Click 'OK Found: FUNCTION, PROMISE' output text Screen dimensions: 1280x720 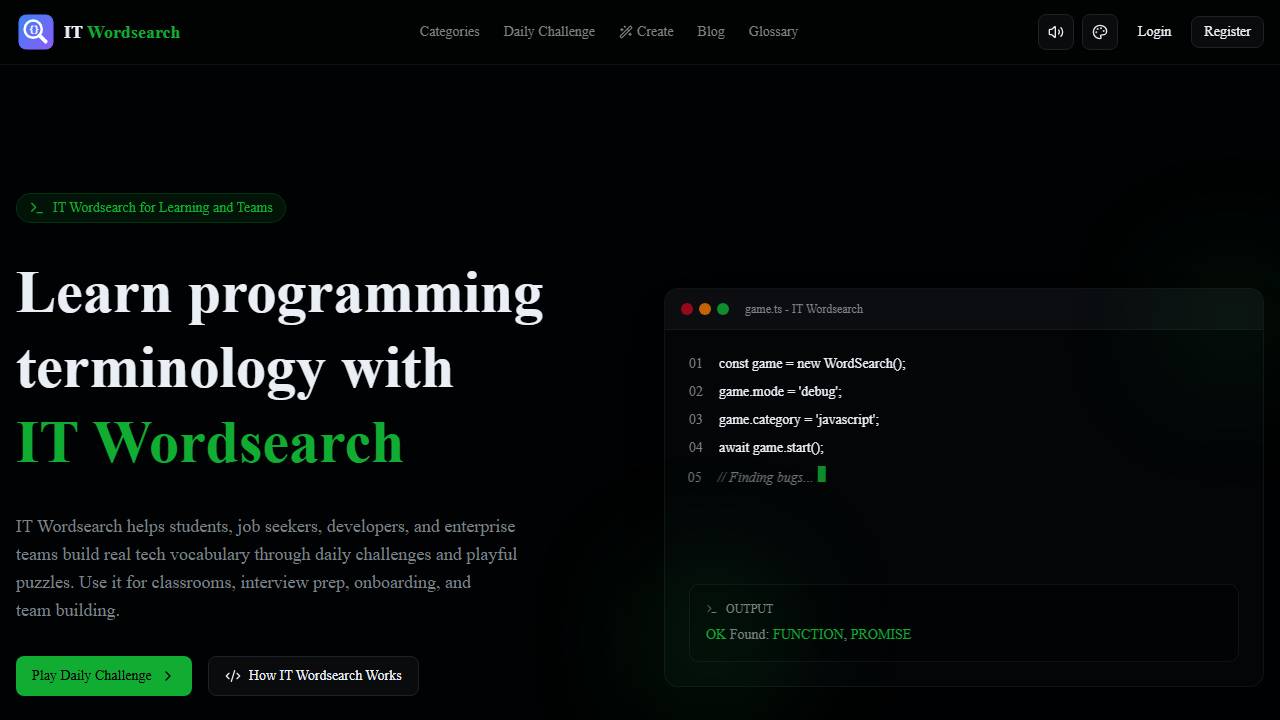[808, 635]
